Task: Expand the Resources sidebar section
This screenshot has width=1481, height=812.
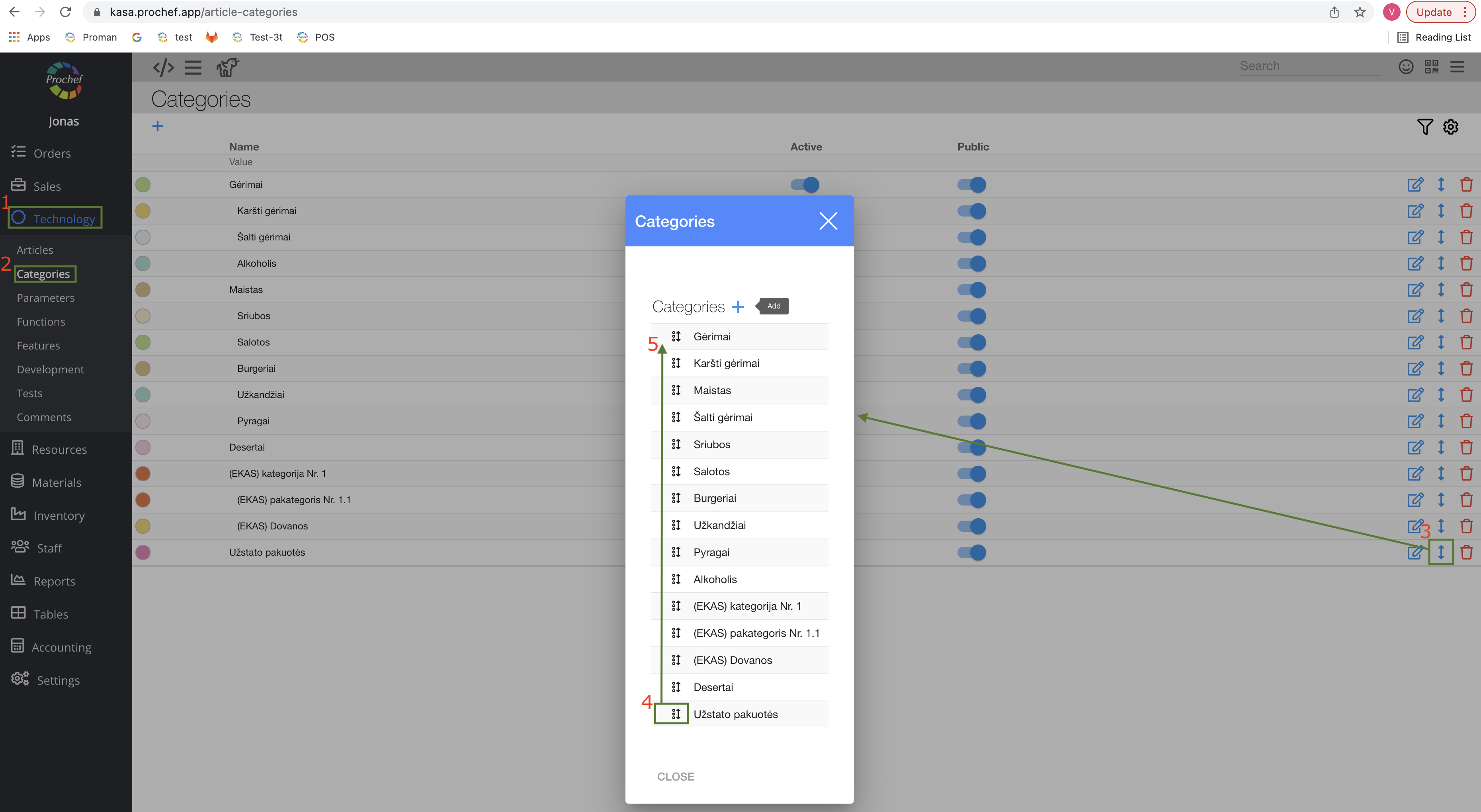Action: pos(59,449)
